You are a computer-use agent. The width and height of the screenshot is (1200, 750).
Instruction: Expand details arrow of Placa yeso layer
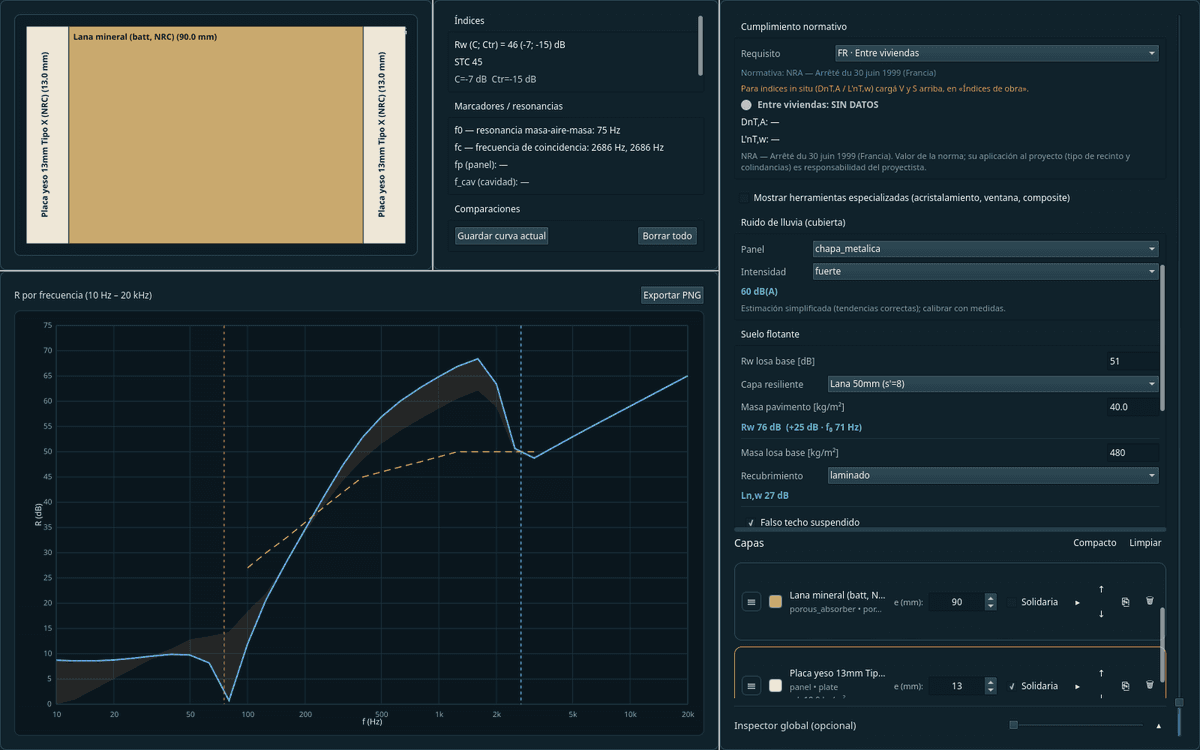click(1077, 686)
